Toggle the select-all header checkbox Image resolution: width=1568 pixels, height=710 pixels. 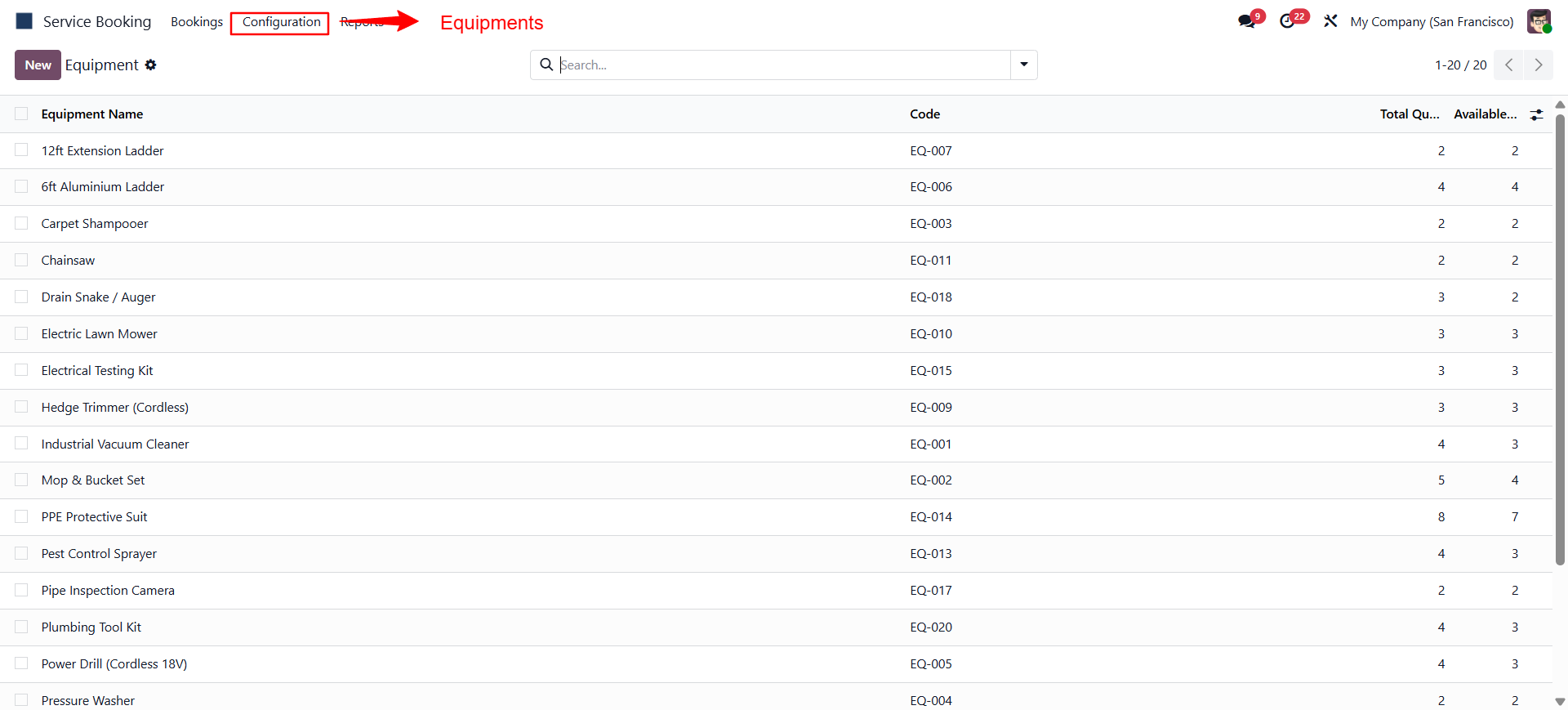coord(21,114)
